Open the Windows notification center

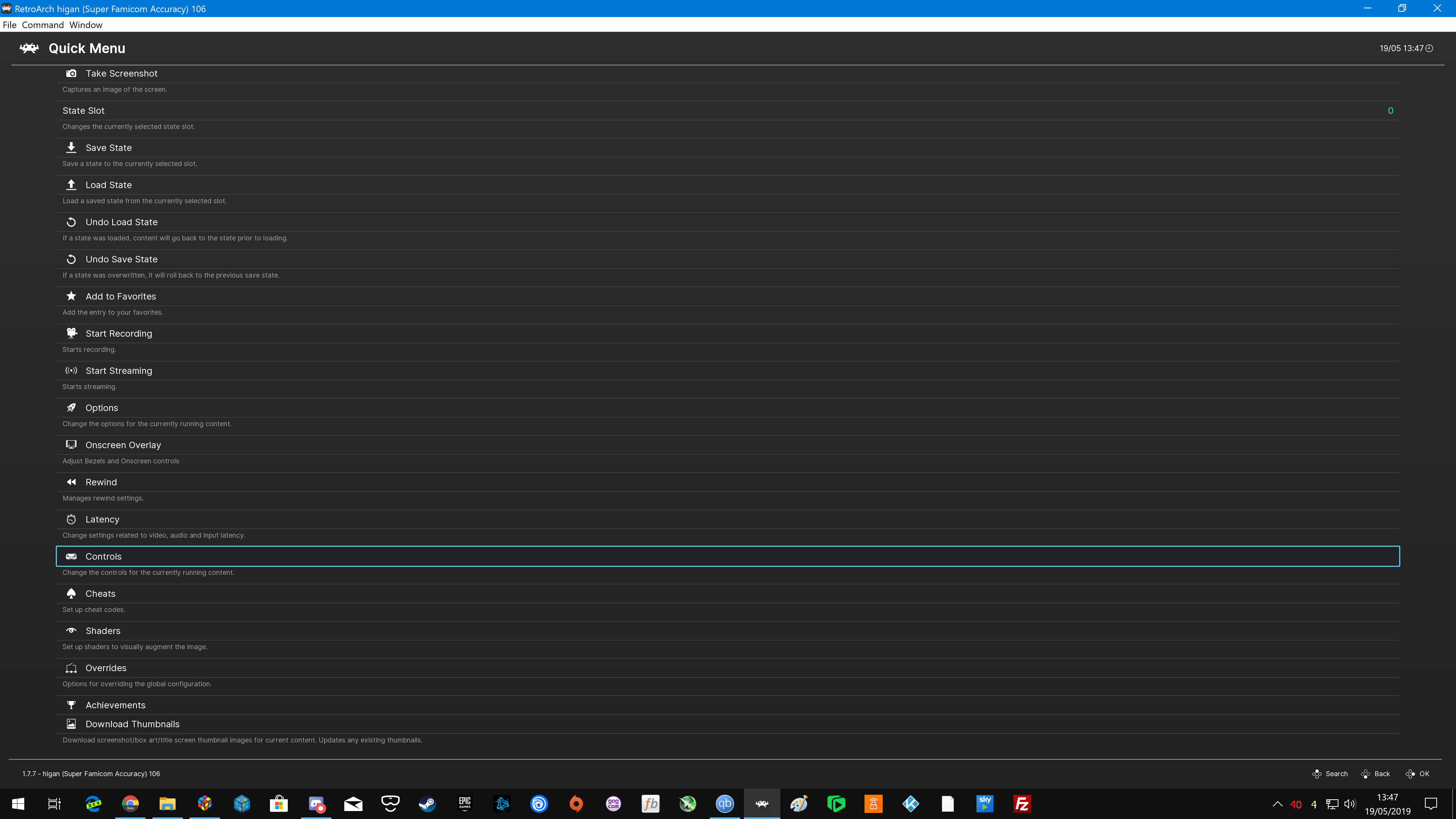click(x=1431, y=804)
